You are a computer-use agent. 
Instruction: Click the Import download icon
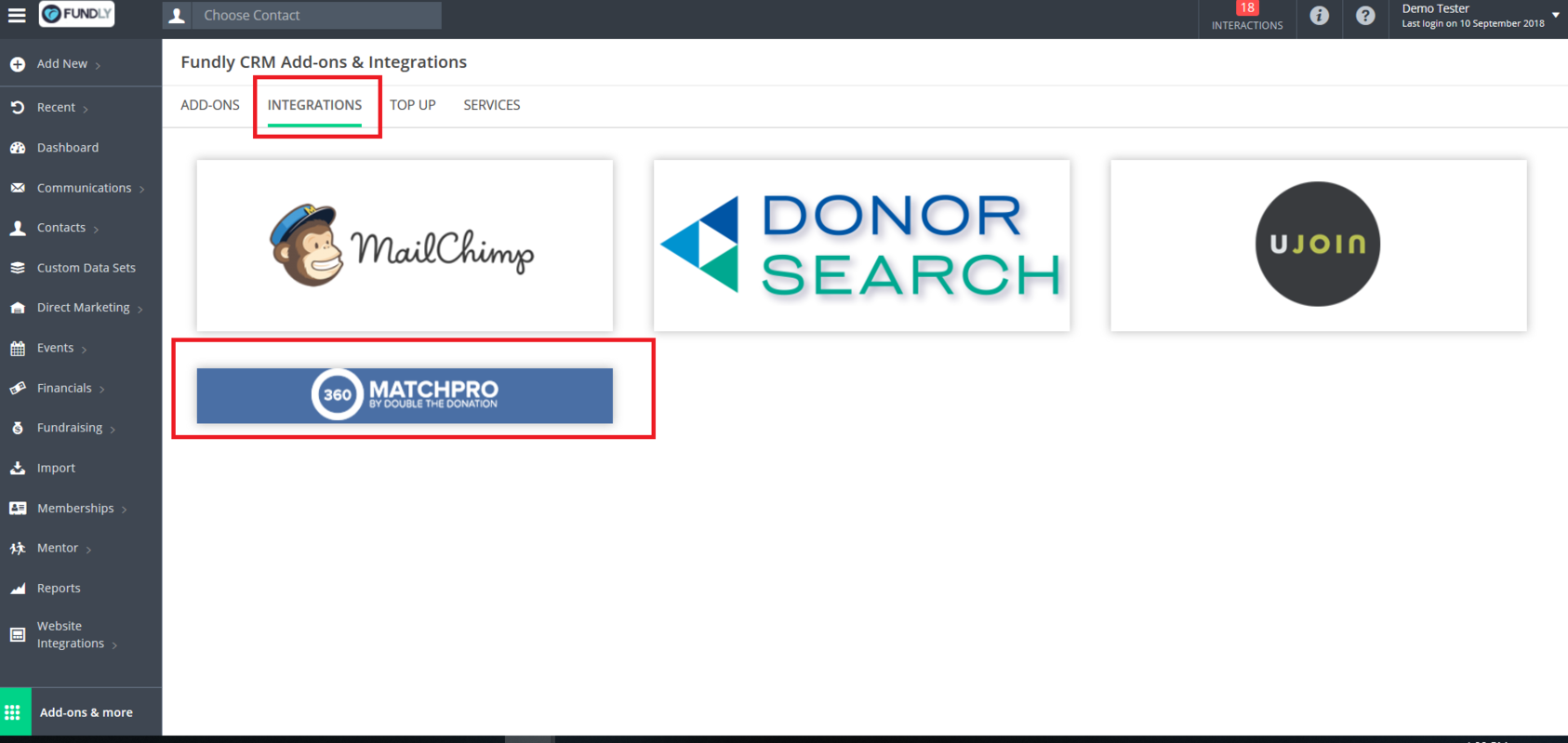[18, 468]
